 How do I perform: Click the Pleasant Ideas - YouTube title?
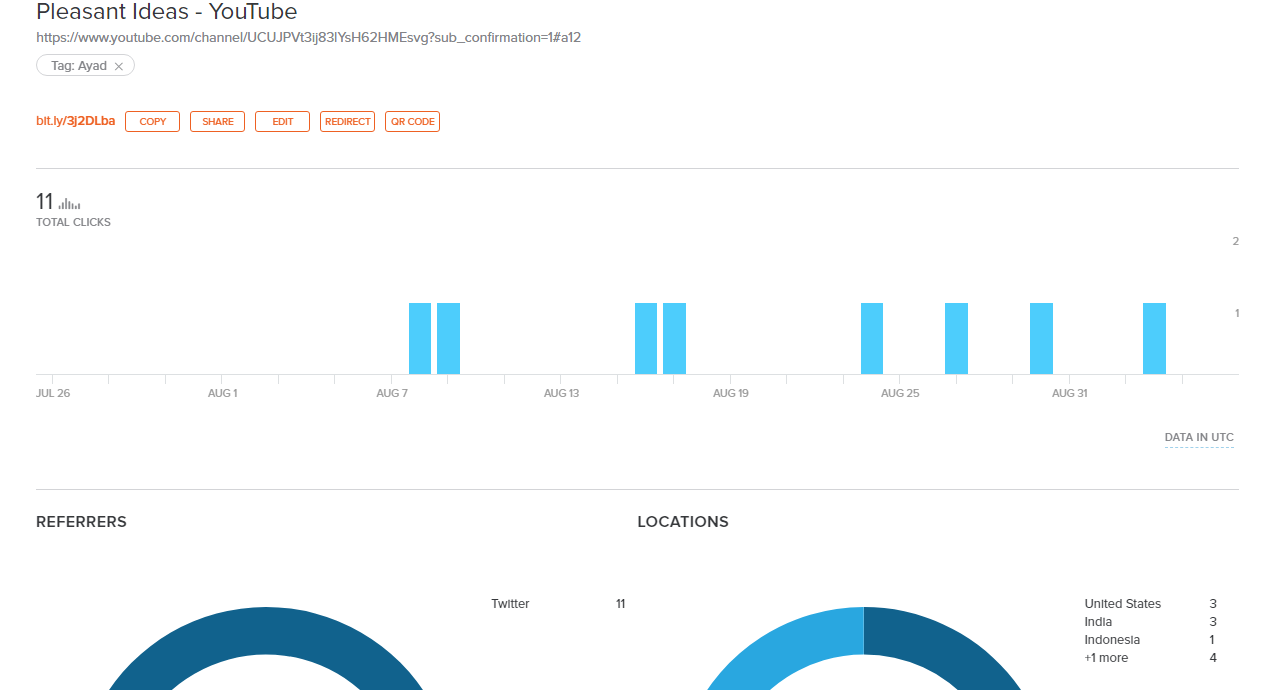167,12
